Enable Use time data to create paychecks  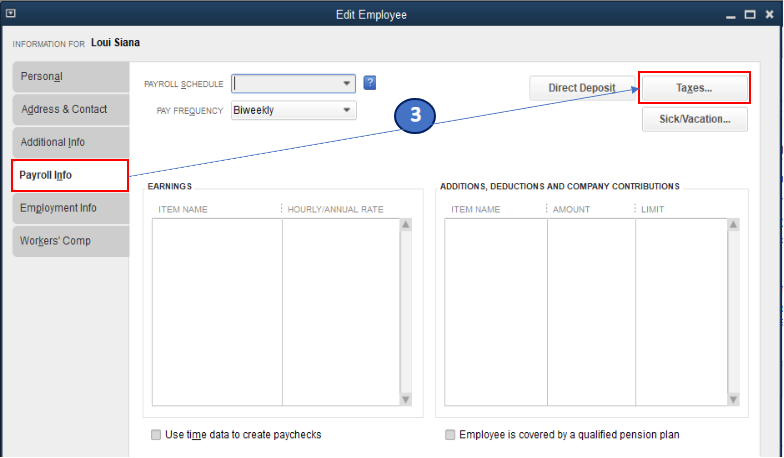pos(155,435)
